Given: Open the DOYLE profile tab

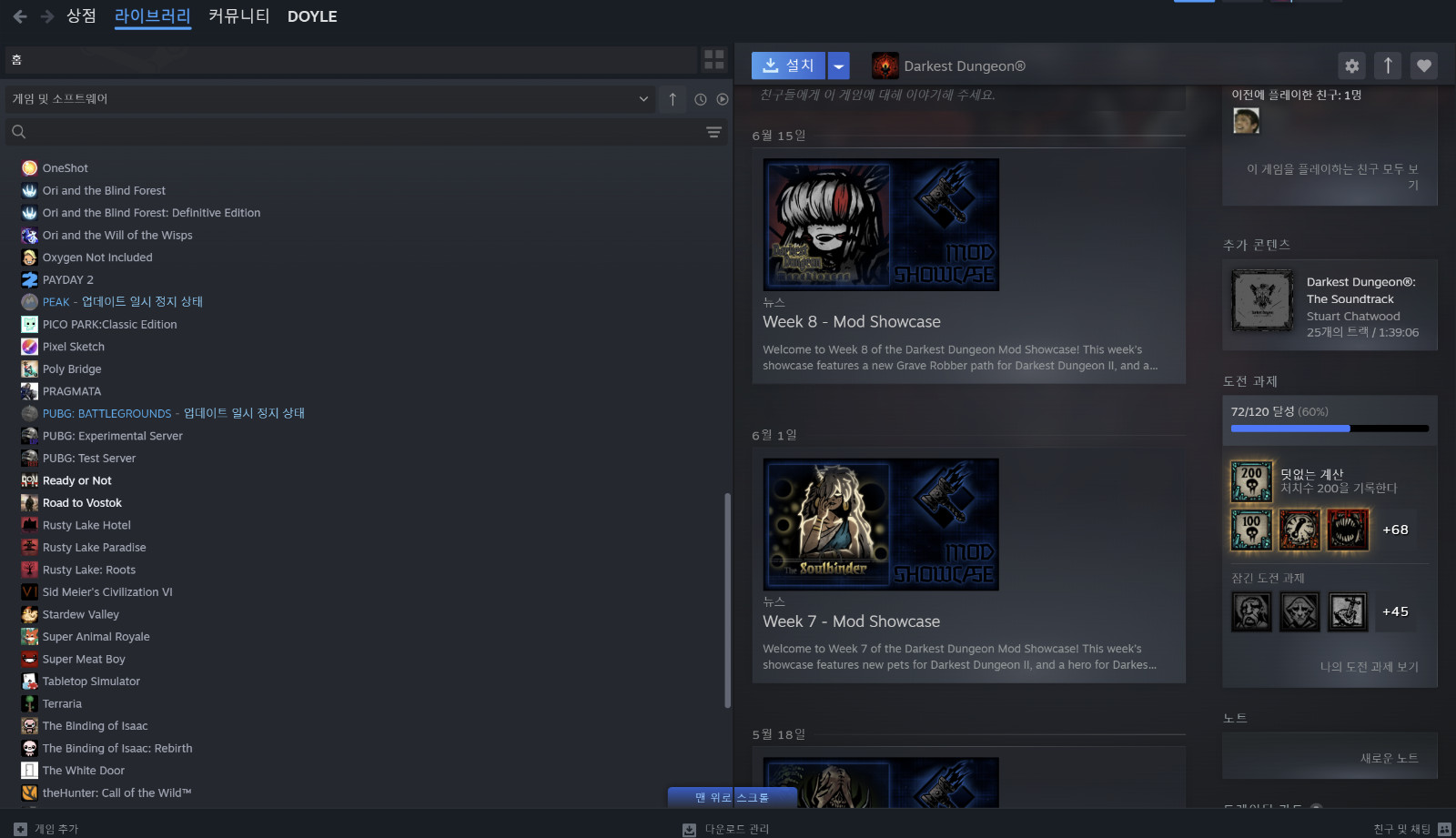Looking at the screenshot, I should 312,16.
